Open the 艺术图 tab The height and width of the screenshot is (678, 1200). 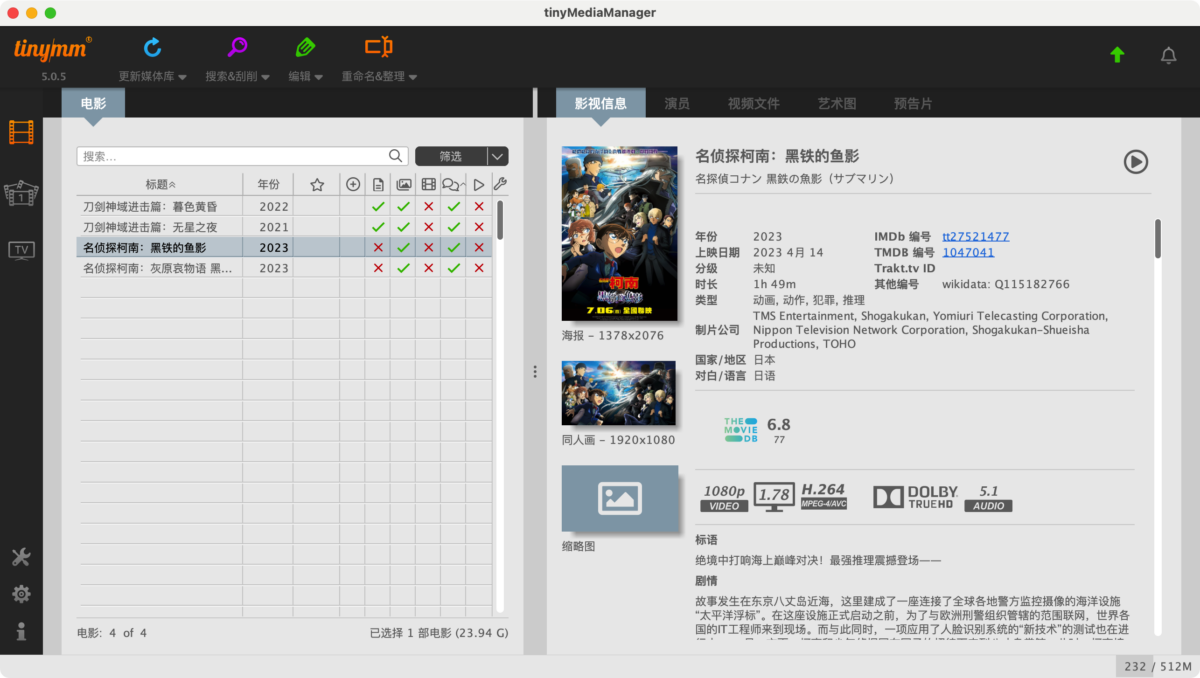[837, 103]
